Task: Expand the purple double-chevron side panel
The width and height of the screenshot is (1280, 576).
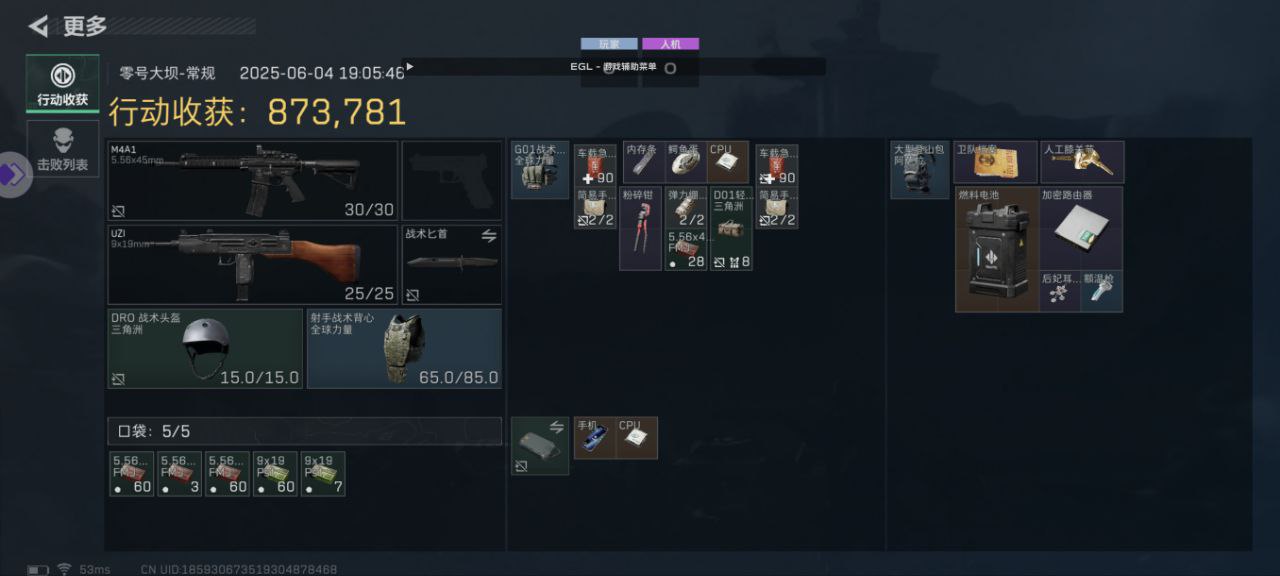Action: (x=14, y=175)
